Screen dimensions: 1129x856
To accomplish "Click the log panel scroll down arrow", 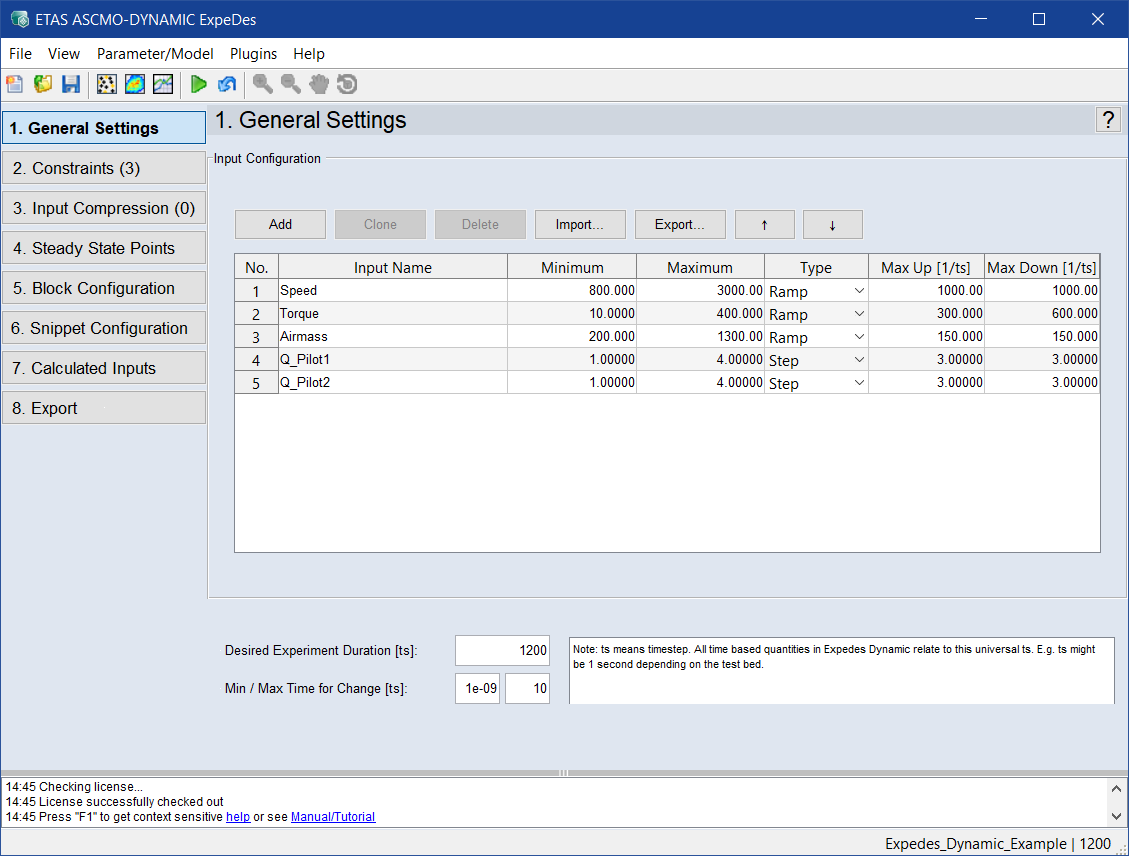I will (1117, 817).
